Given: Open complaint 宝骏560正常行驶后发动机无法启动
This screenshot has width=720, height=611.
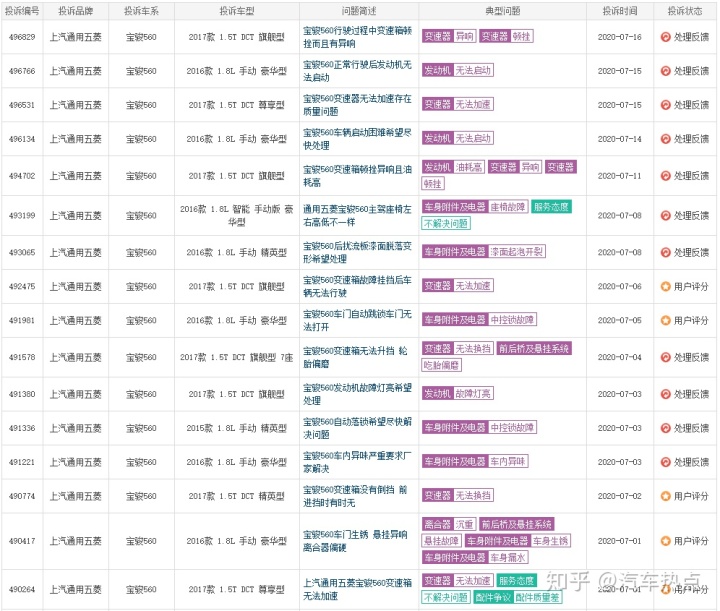Looking at the screenshot, I should [357, 71].
